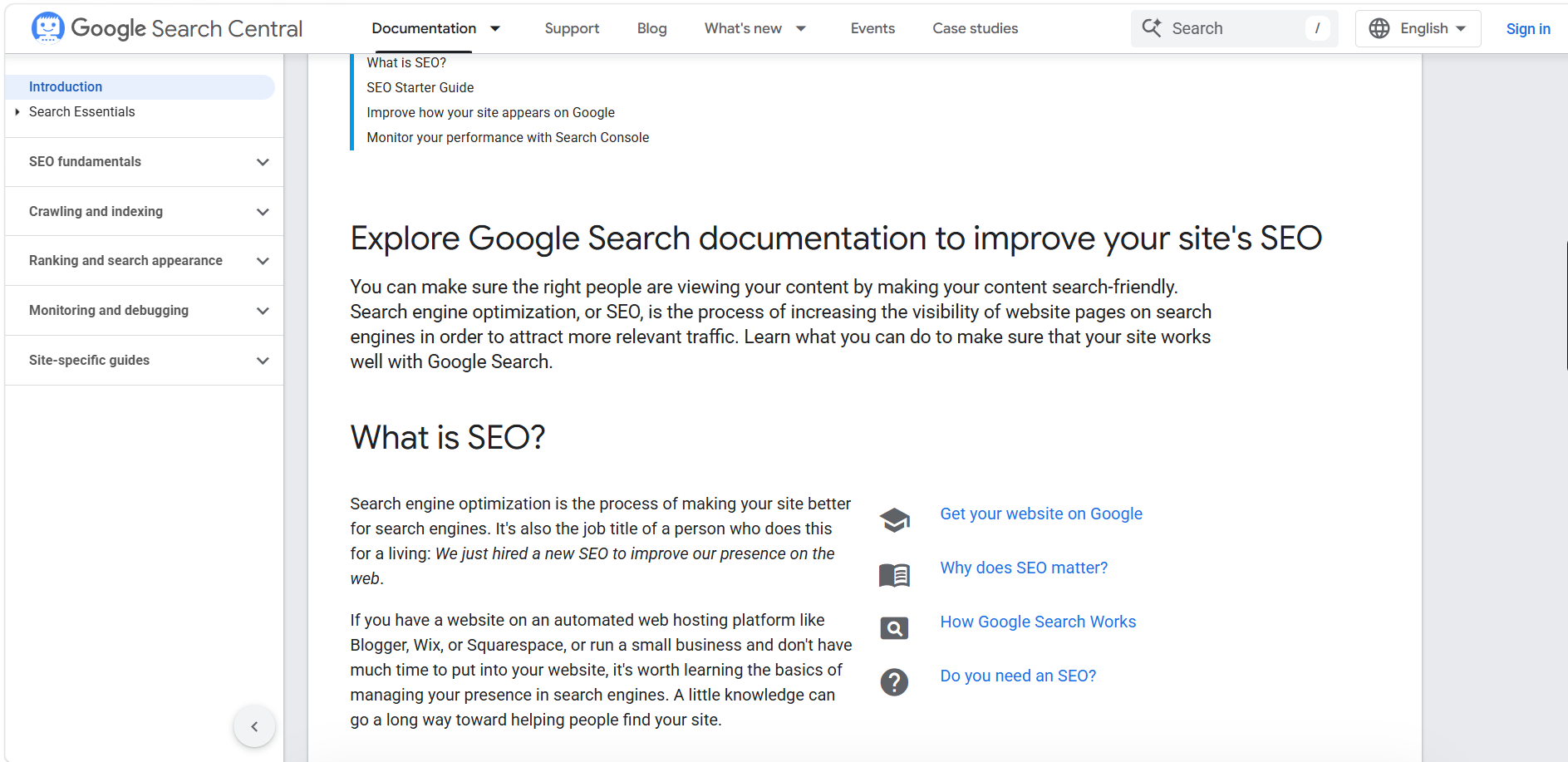
Task: Open Do you need an SEO? link
Action: click(1018, 676)
